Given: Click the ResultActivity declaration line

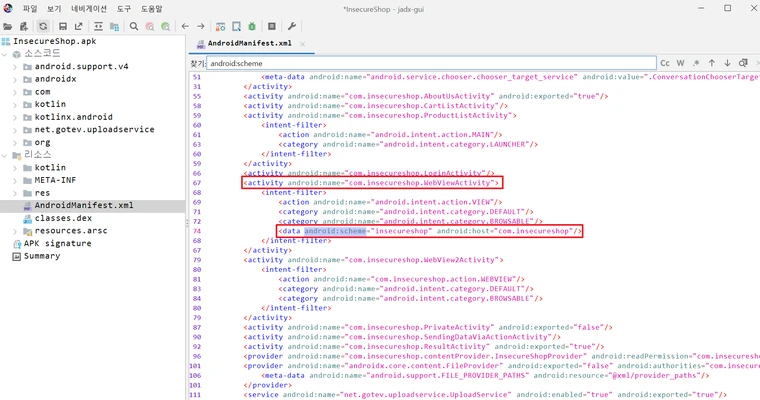Looking at the screenshot, I should pos(424,347).
